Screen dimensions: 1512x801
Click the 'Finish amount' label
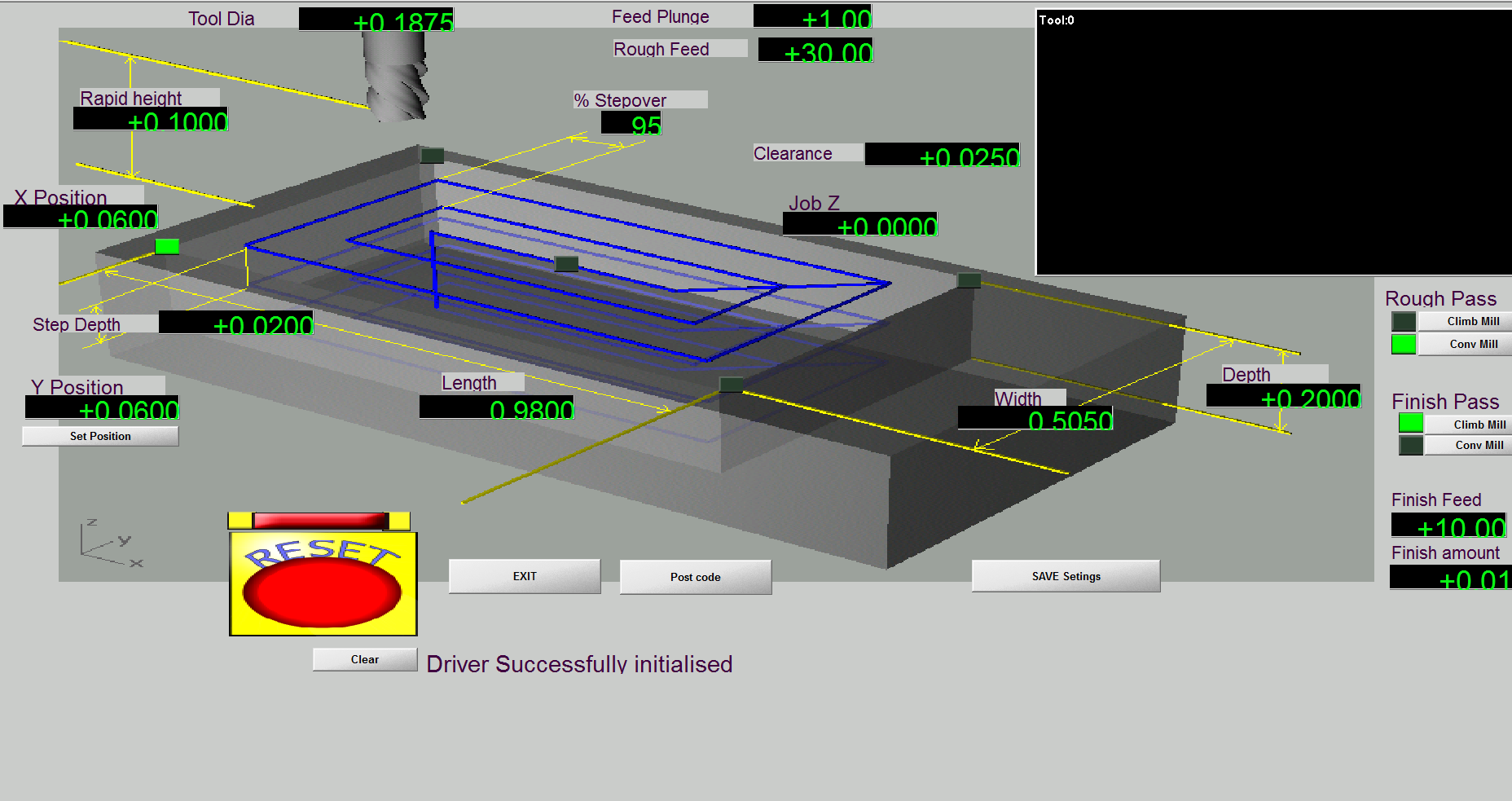[1445, 552]
